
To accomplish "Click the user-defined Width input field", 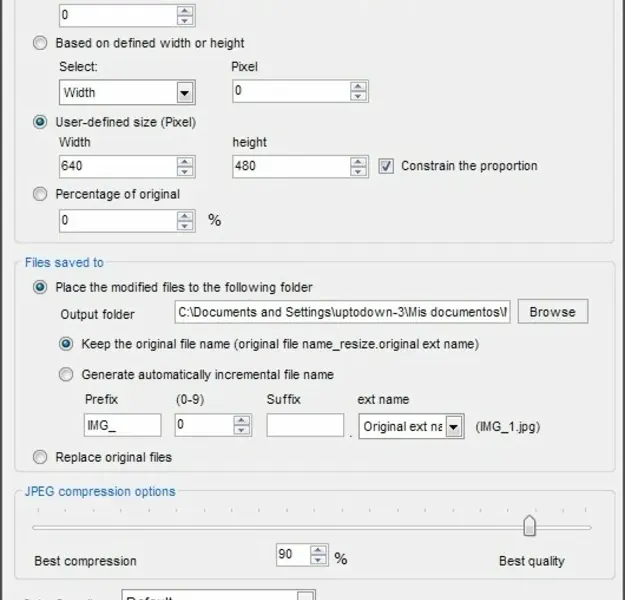I will [118, 166].
